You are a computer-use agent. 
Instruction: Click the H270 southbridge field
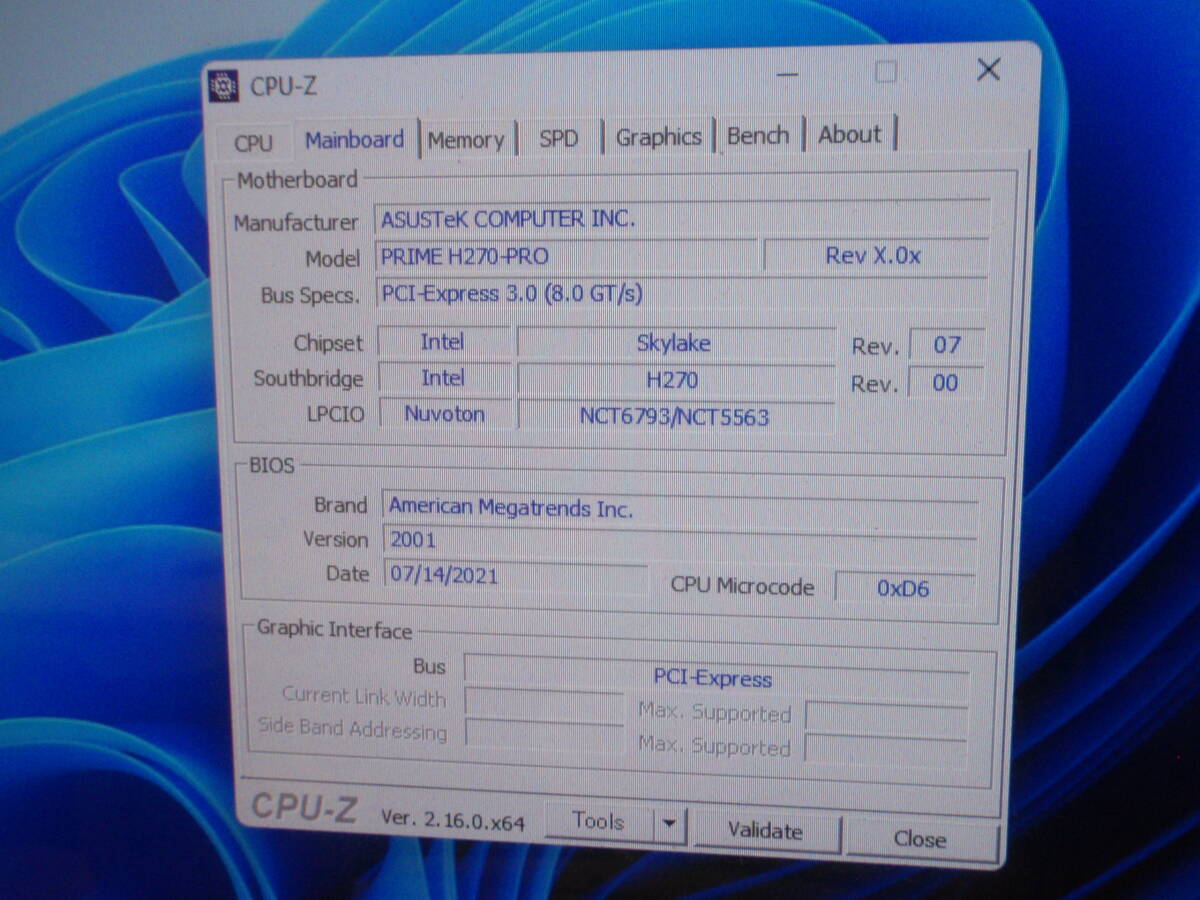pos(676,380)
